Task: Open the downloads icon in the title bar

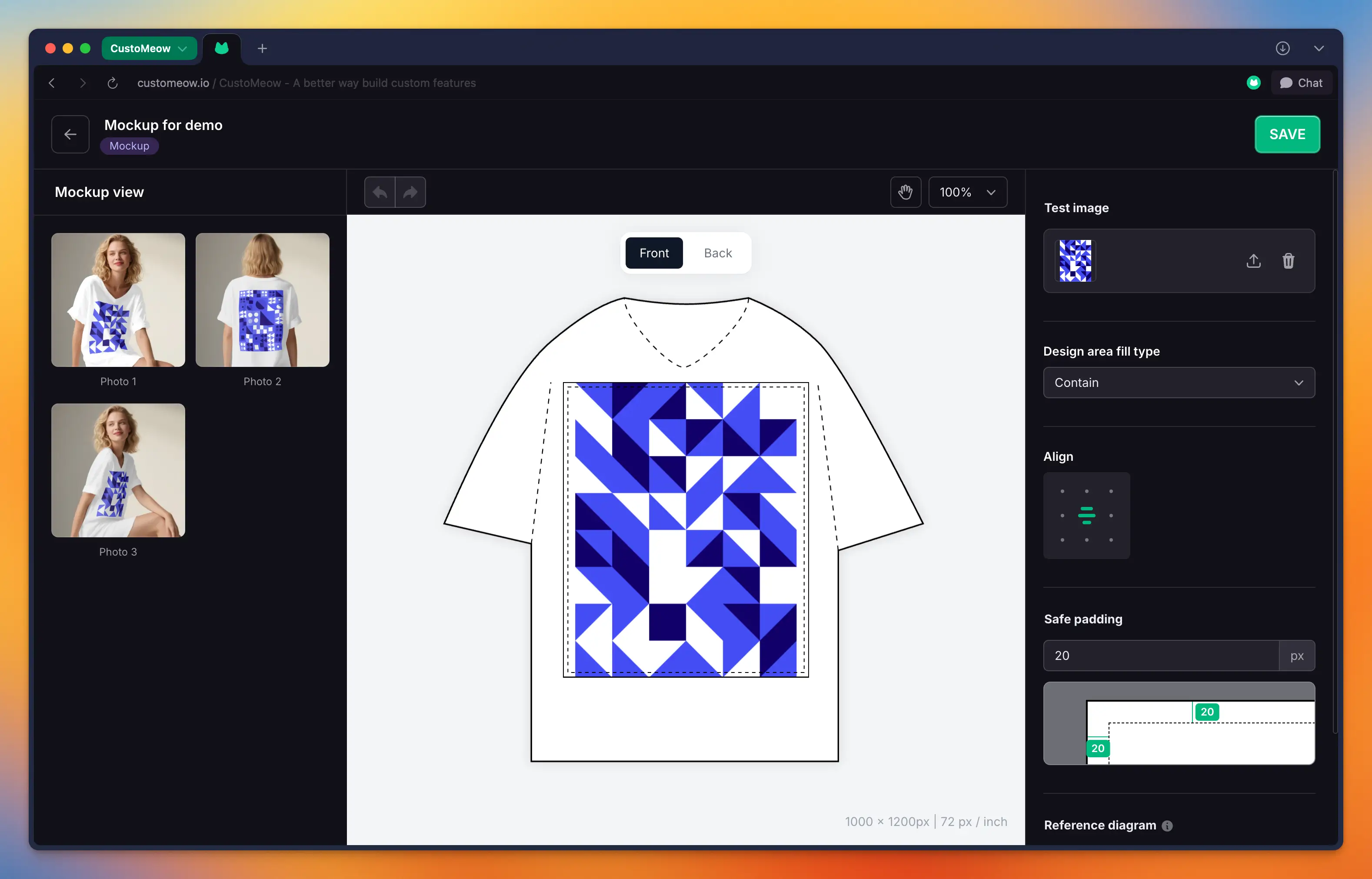Action: pyautogui.click(x=1282, y=49)
